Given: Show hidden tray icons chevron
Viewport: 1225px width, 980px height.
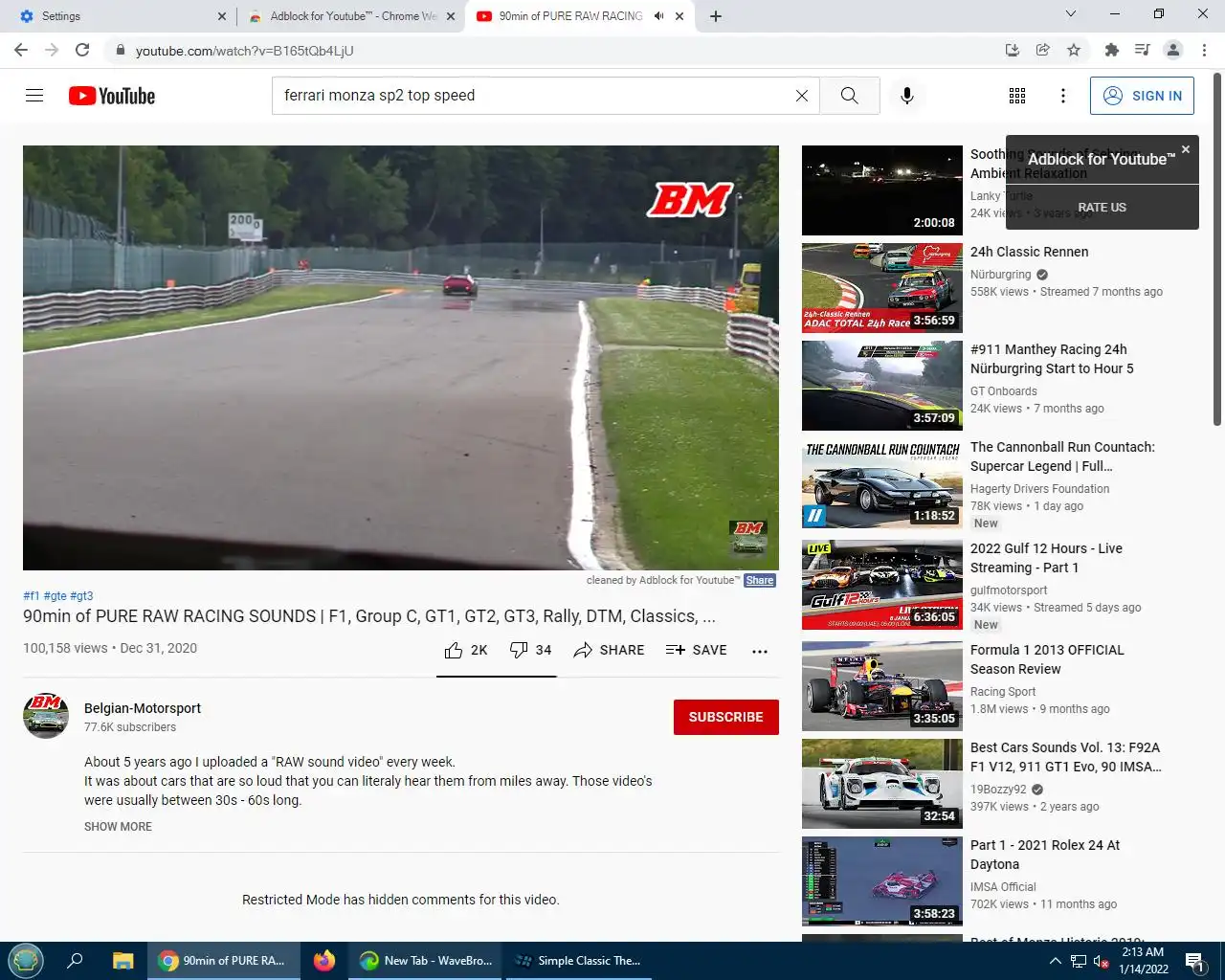Looking at the screenshot, I should coord(1055,961).
